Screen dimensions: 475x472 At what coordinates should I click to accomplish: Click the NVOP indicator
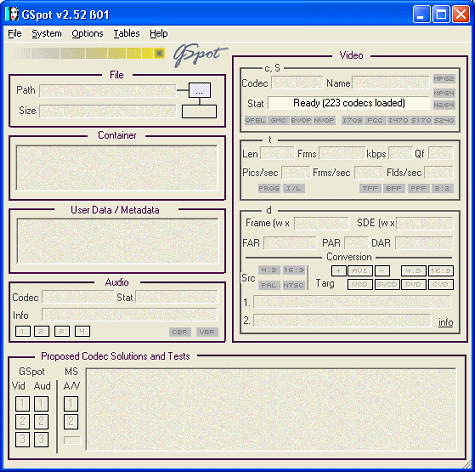coord(324,120)
